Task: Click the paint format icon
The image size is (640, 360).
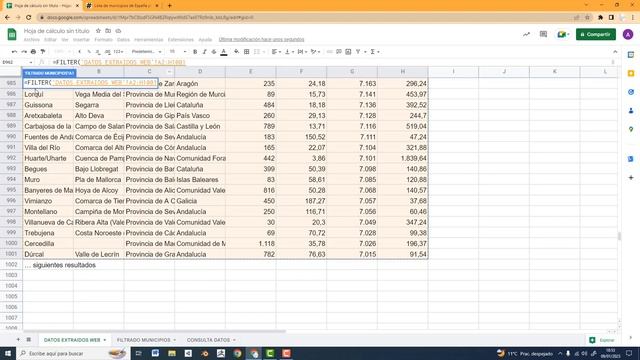Action: point(43,52)
